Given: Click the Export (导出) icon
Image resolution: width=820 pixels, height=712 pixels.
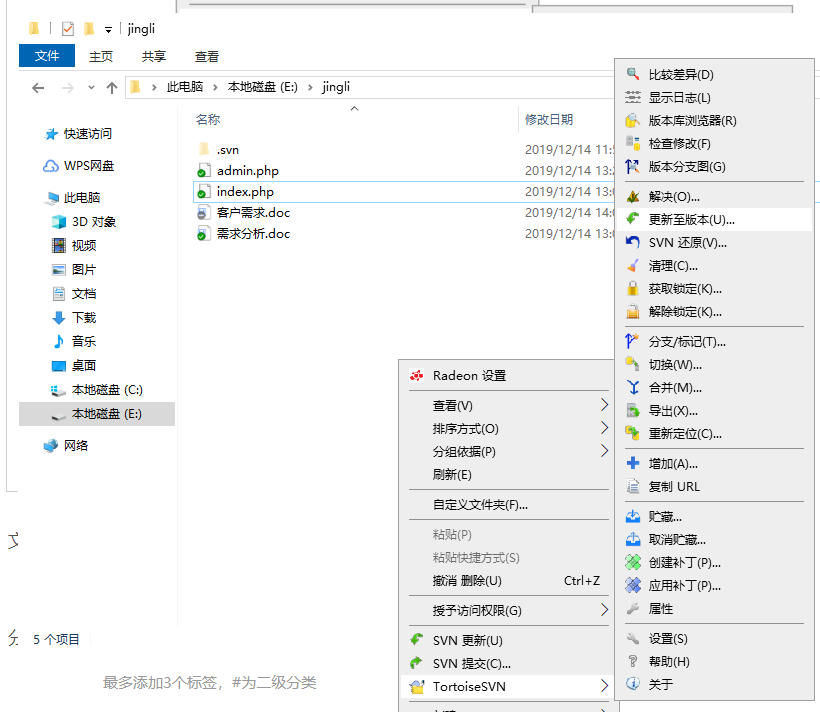Looking at the screenshot, I should tap(633, 410).
